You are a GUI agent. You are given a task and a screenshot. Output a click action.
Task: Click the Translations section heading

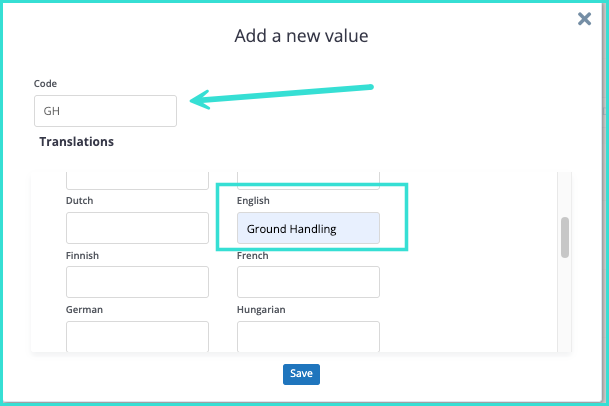(76, 142)
